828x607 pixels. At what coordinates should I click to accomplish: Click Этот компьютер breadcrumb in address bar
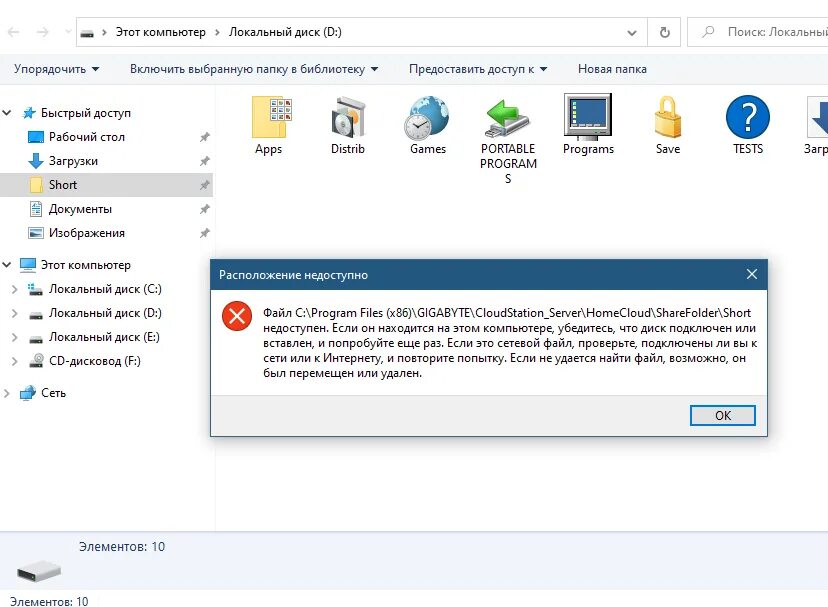pos(161,32)
